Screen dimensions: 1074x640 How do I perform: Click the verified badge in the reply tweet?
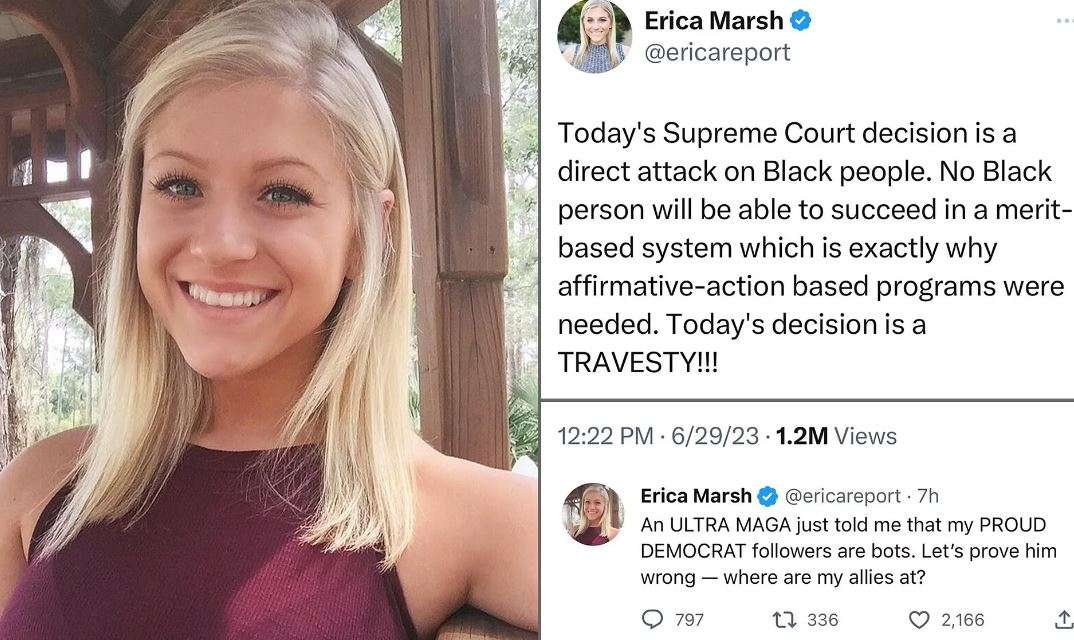[x=768, y=495]
